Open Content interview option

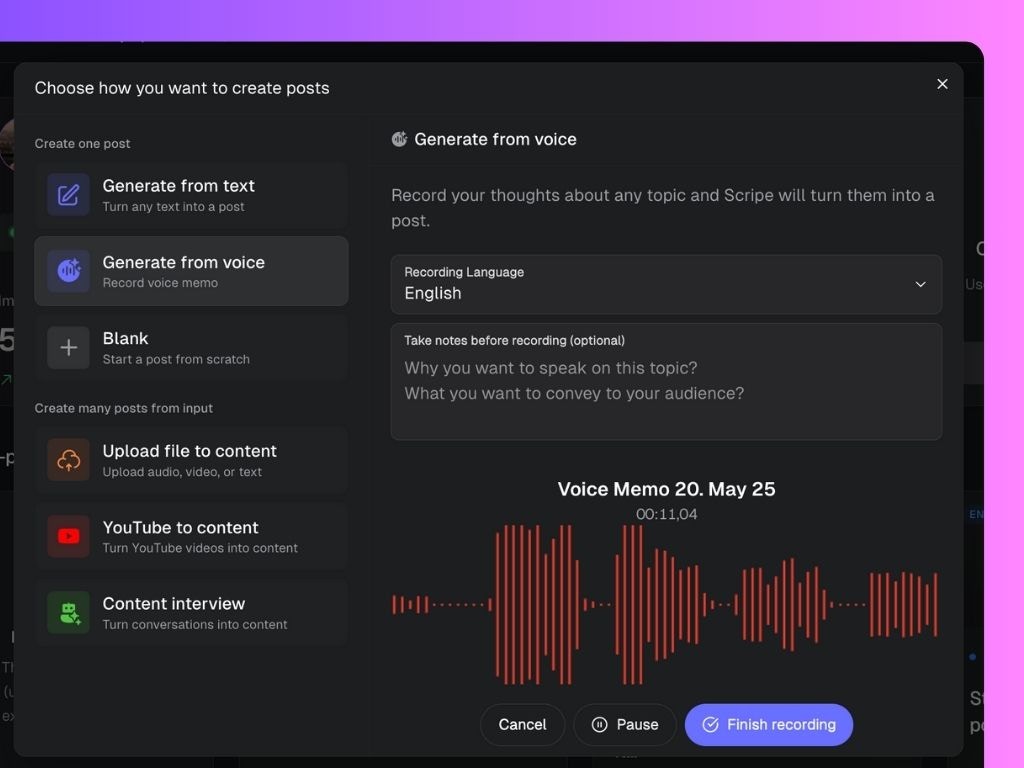click(191, 613)
